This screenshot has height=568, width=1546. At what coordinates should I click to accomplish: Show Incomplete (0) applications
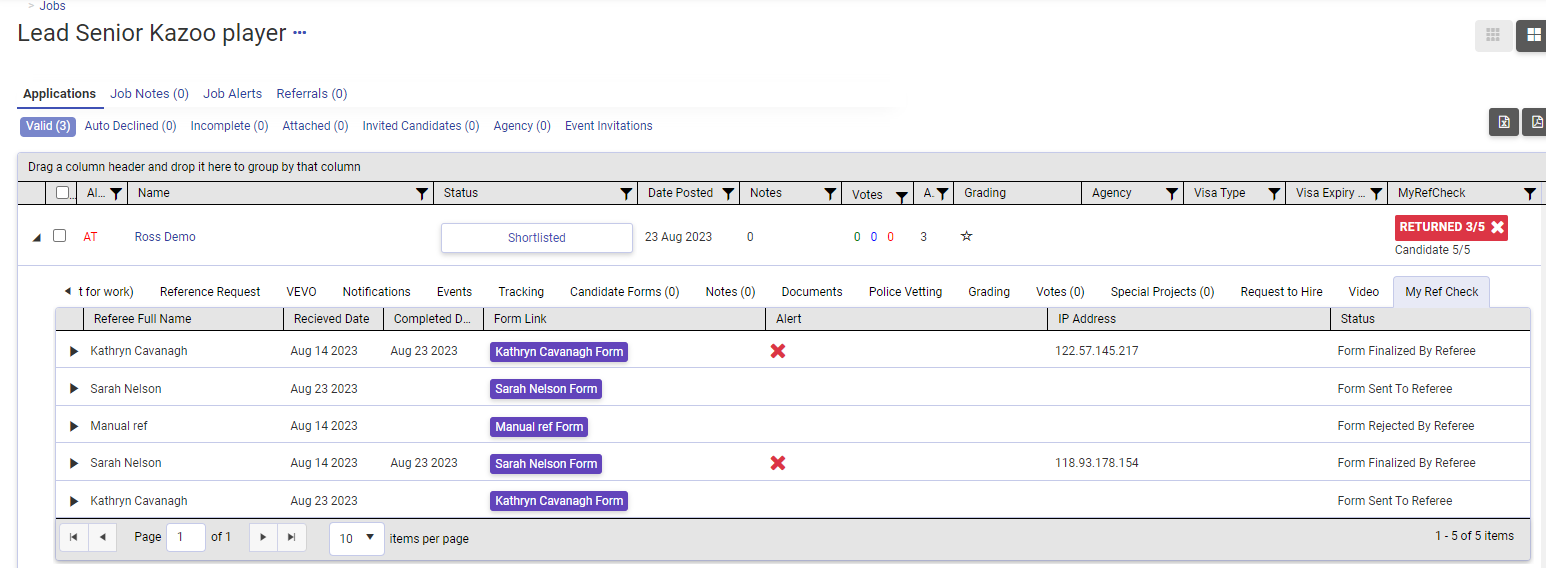[x=229, y=126]
